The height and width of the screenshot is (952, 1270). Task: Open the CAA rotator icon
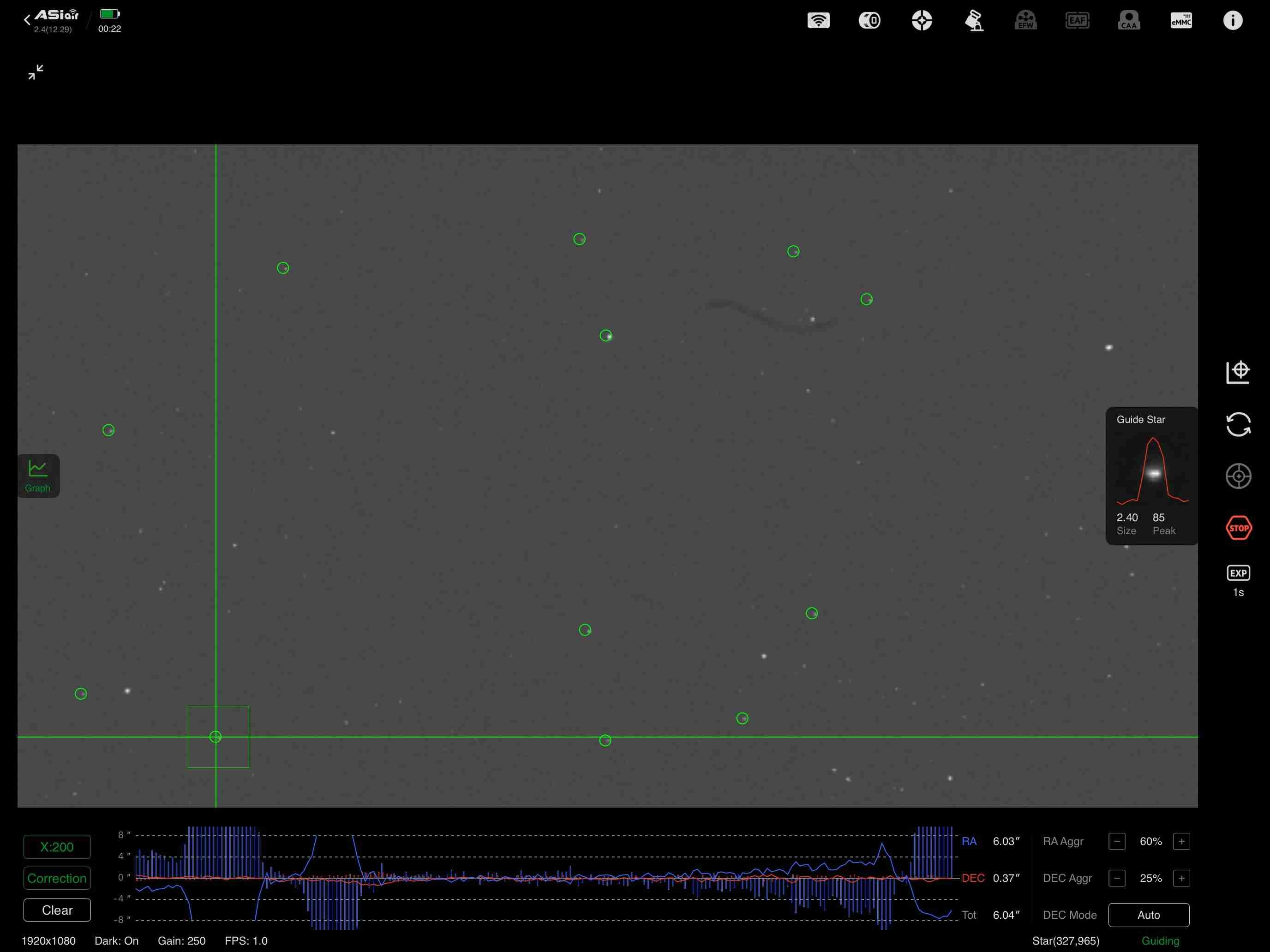pos(1129,21)
